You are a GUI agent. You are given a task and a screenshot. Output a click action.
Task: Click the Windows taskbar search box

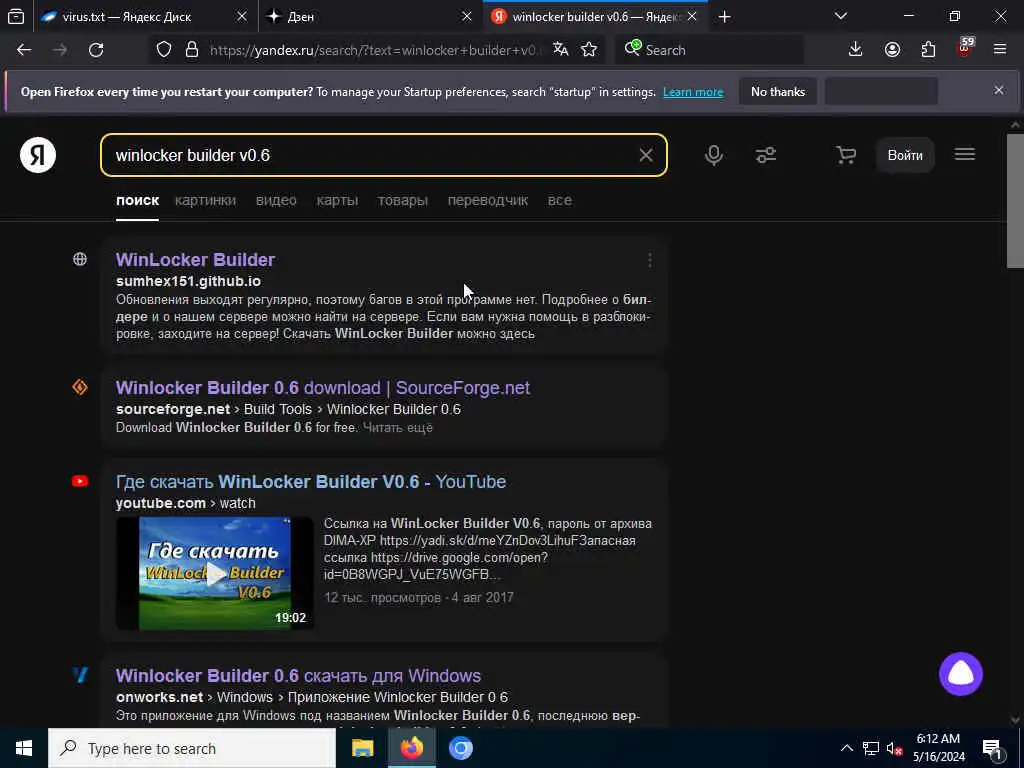tap(192, 748)
